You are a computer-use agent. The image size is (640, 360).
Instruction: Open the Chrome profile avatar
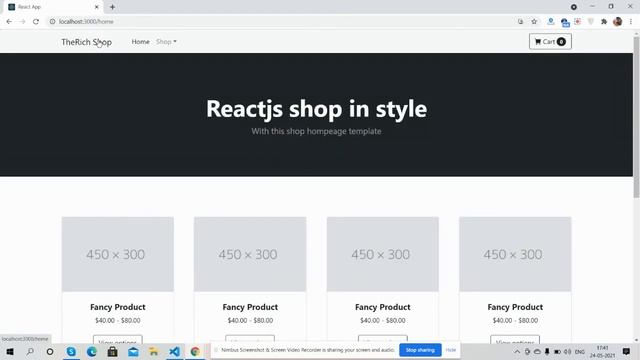pyautogui.click(x=618, y=22)
